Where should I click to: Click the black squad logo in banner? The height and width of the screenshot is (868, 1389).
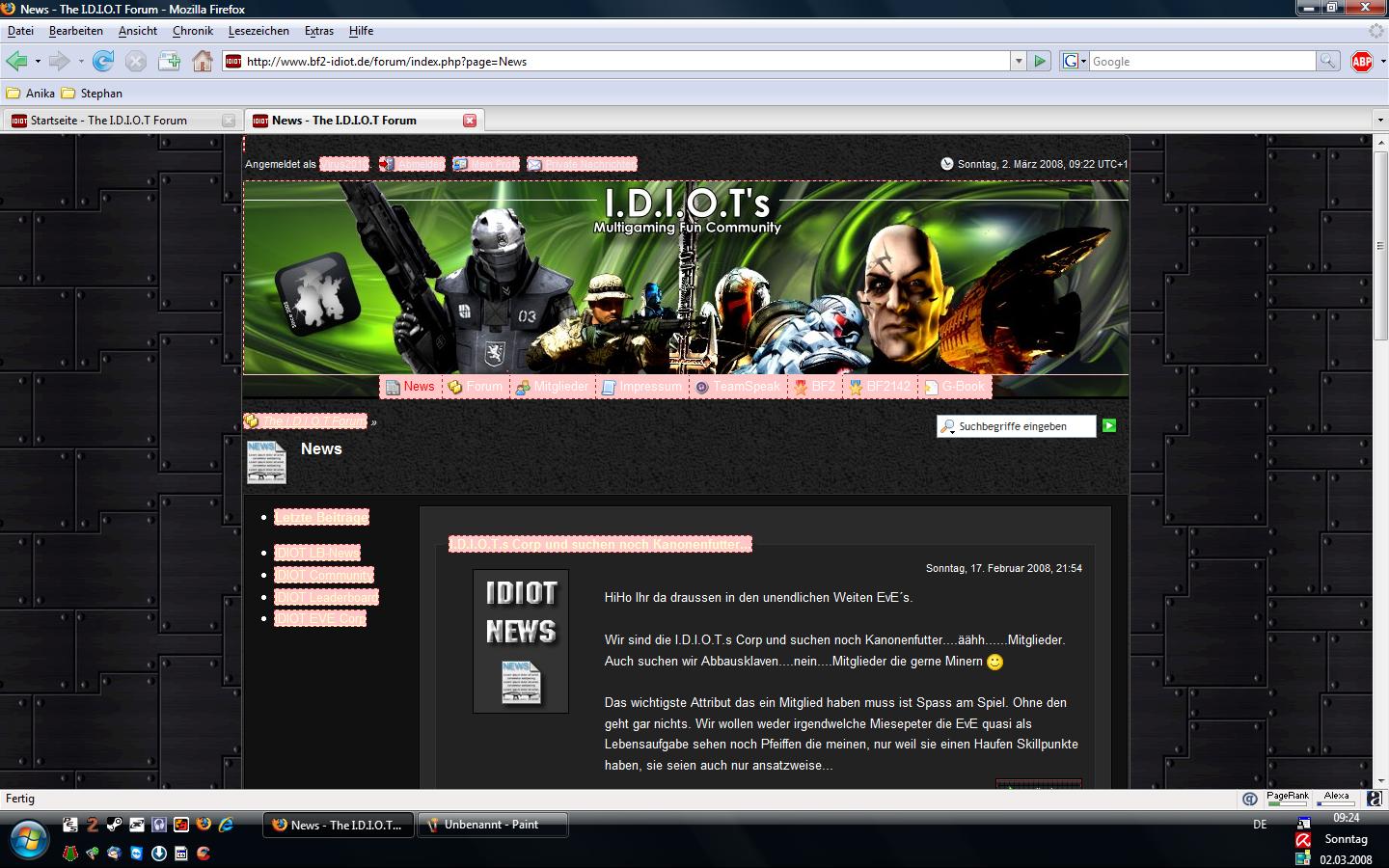[x=317, y=294]
